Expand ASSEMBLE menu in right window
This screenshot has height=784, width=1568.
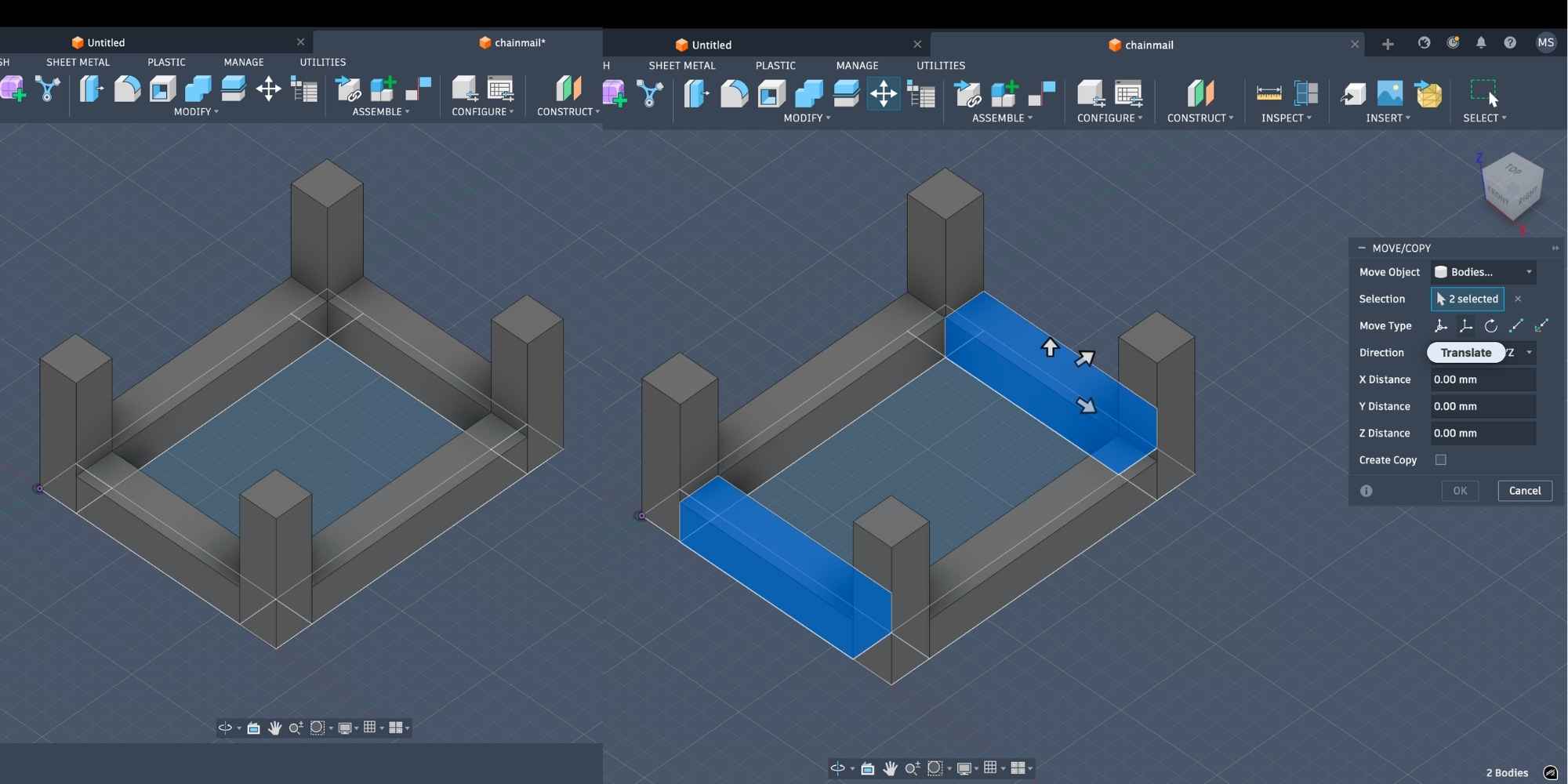[1002, 118]
